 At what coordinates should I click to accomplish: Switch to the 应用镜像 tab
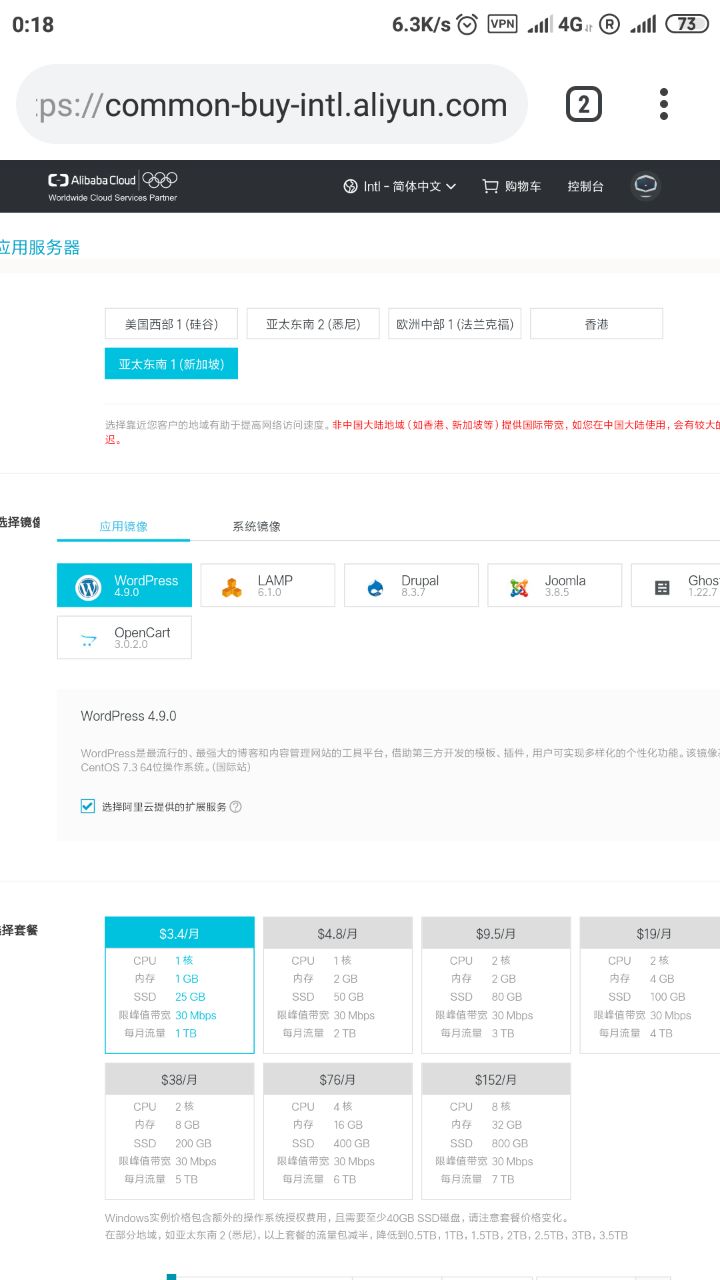click(123, 526)
